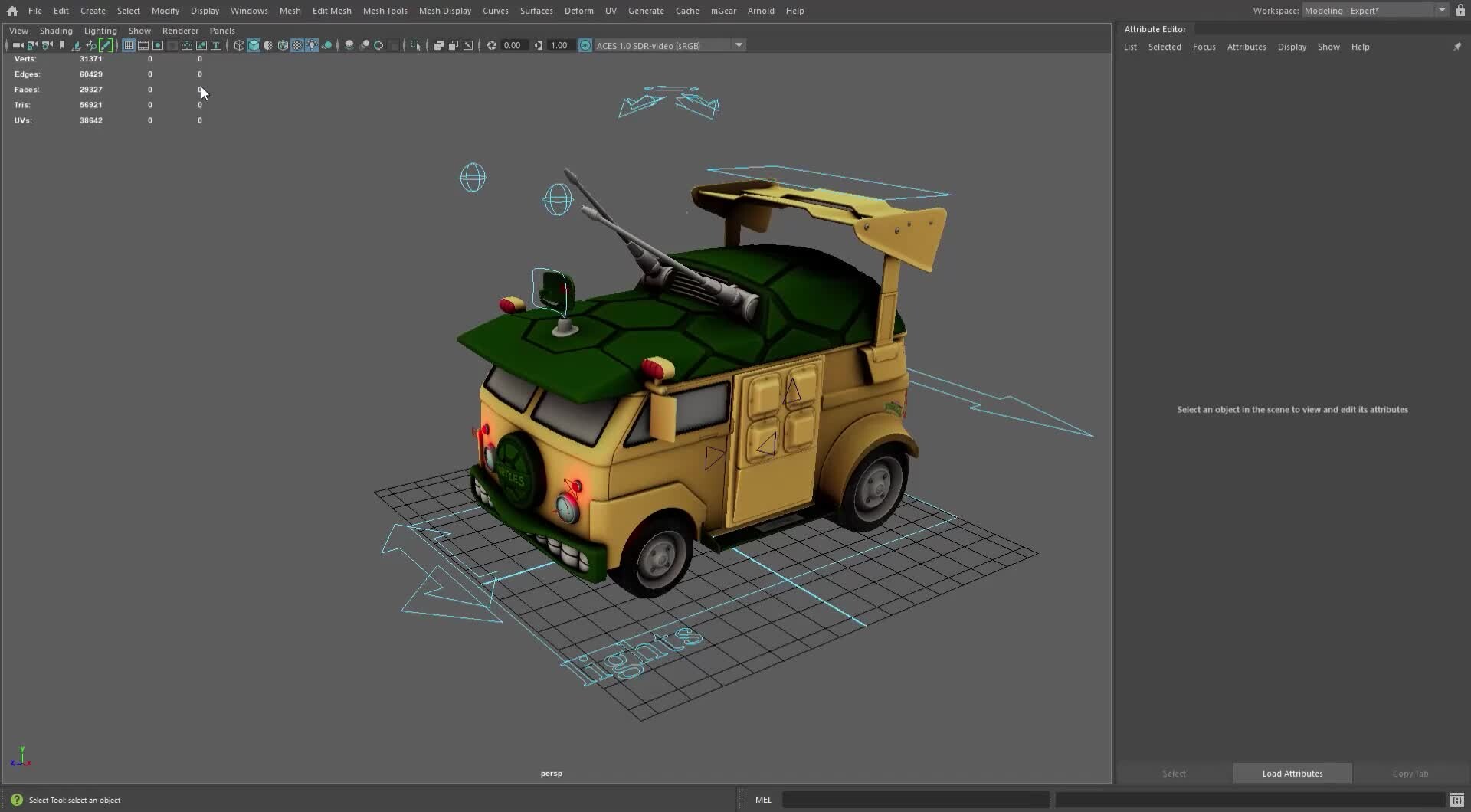Image resolution: width=1471 pixels, height=812 pixels.
Task: Expand the Renderer panel menu
Action: [x=181, y=31]
